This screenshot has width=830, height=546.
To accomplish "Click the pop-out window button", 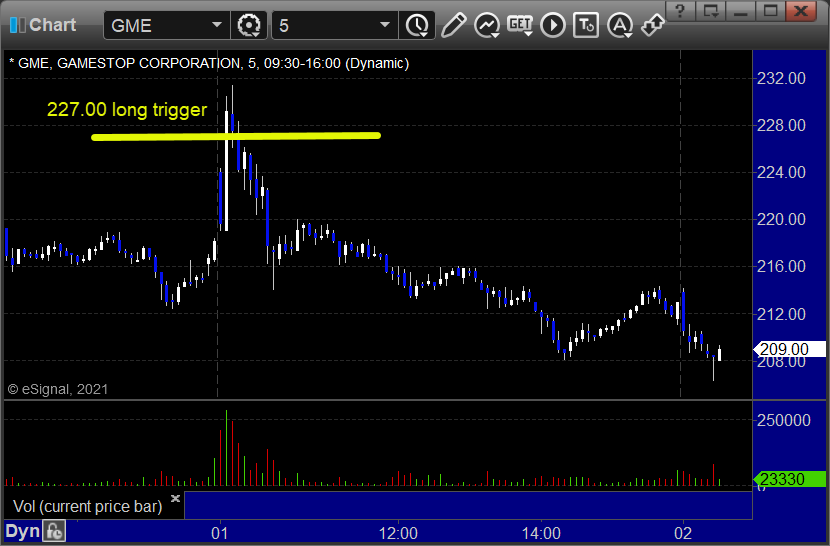I will tap(710, 11).
